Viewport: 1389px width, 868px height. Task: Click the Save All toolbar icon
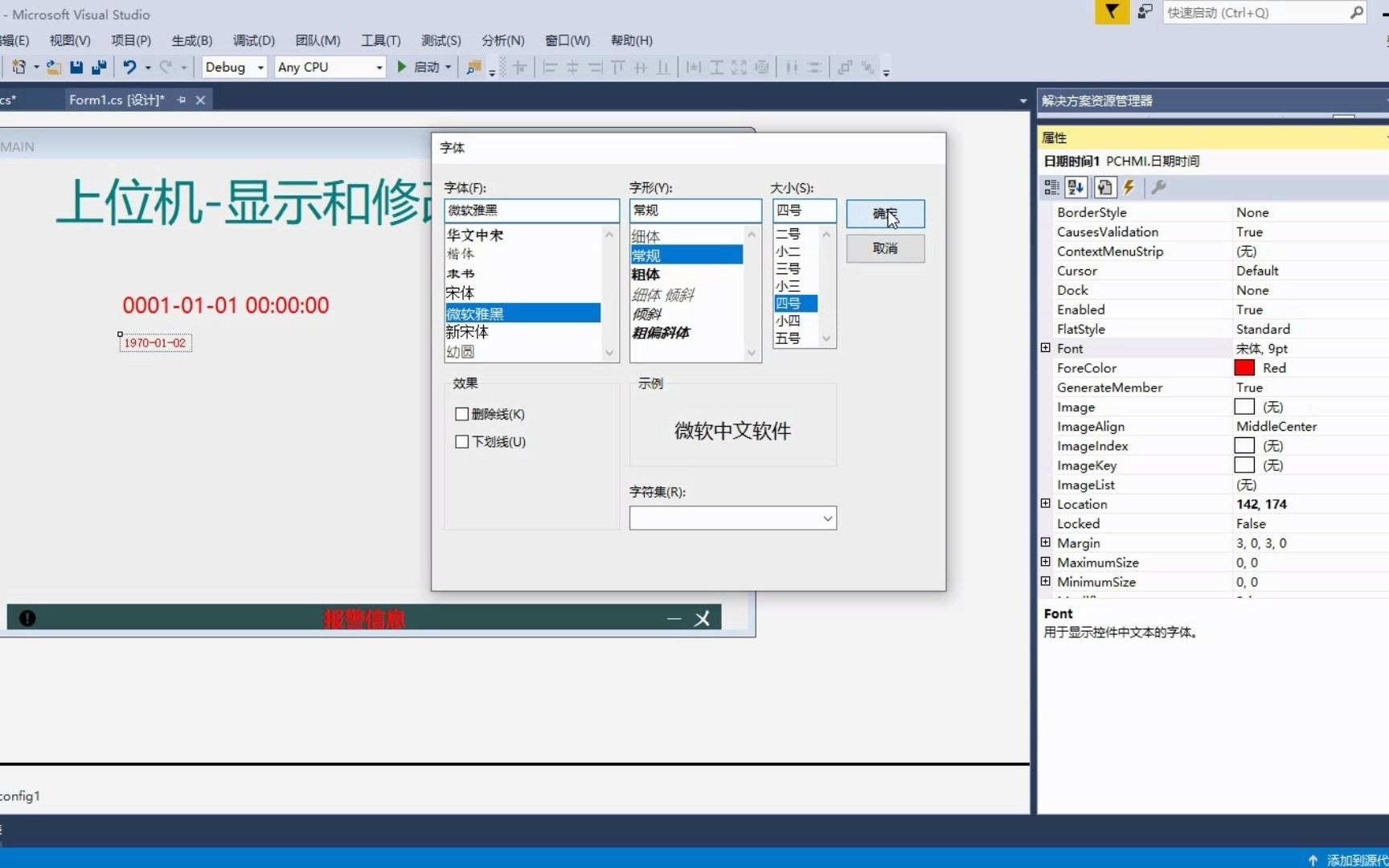pyautogui.click(x=99, y=68)
